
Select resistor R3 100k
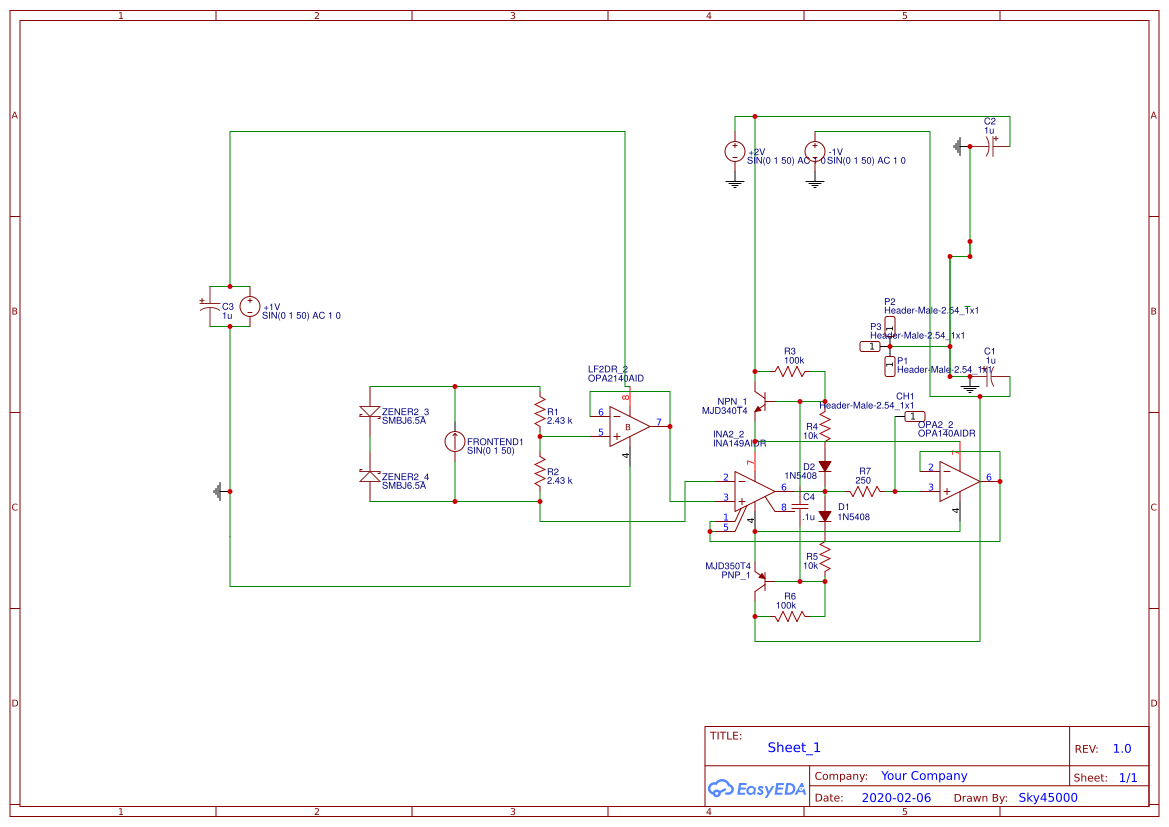(790, 371)
